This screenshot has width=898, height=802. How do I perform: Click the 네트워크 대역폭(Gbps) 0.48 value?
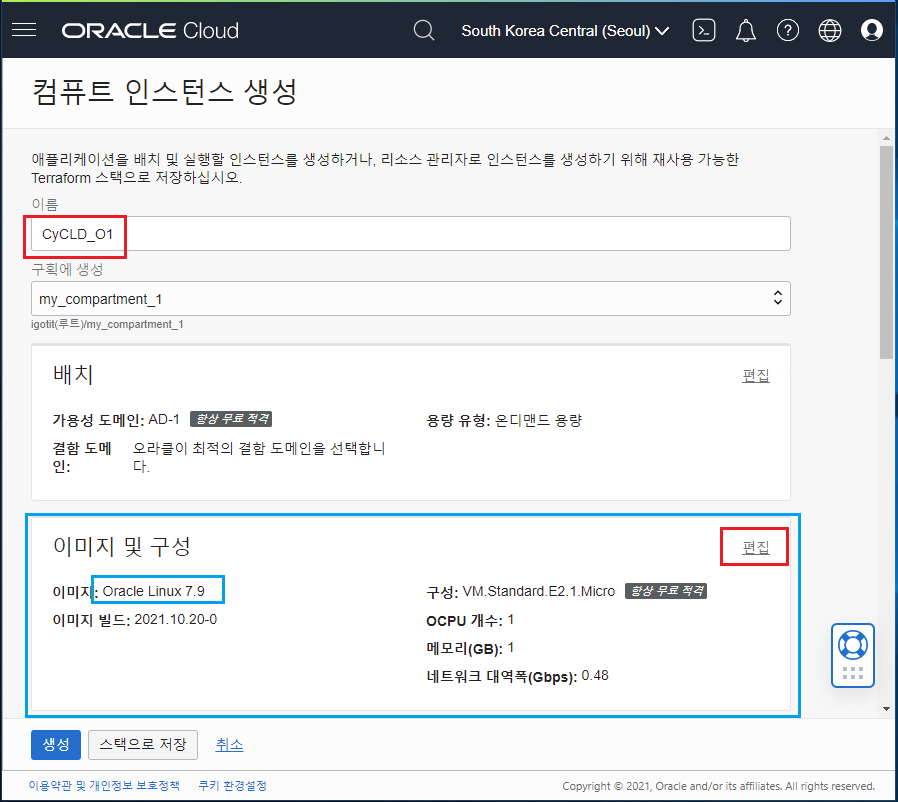pyautogui.click(x=594, y=676)
